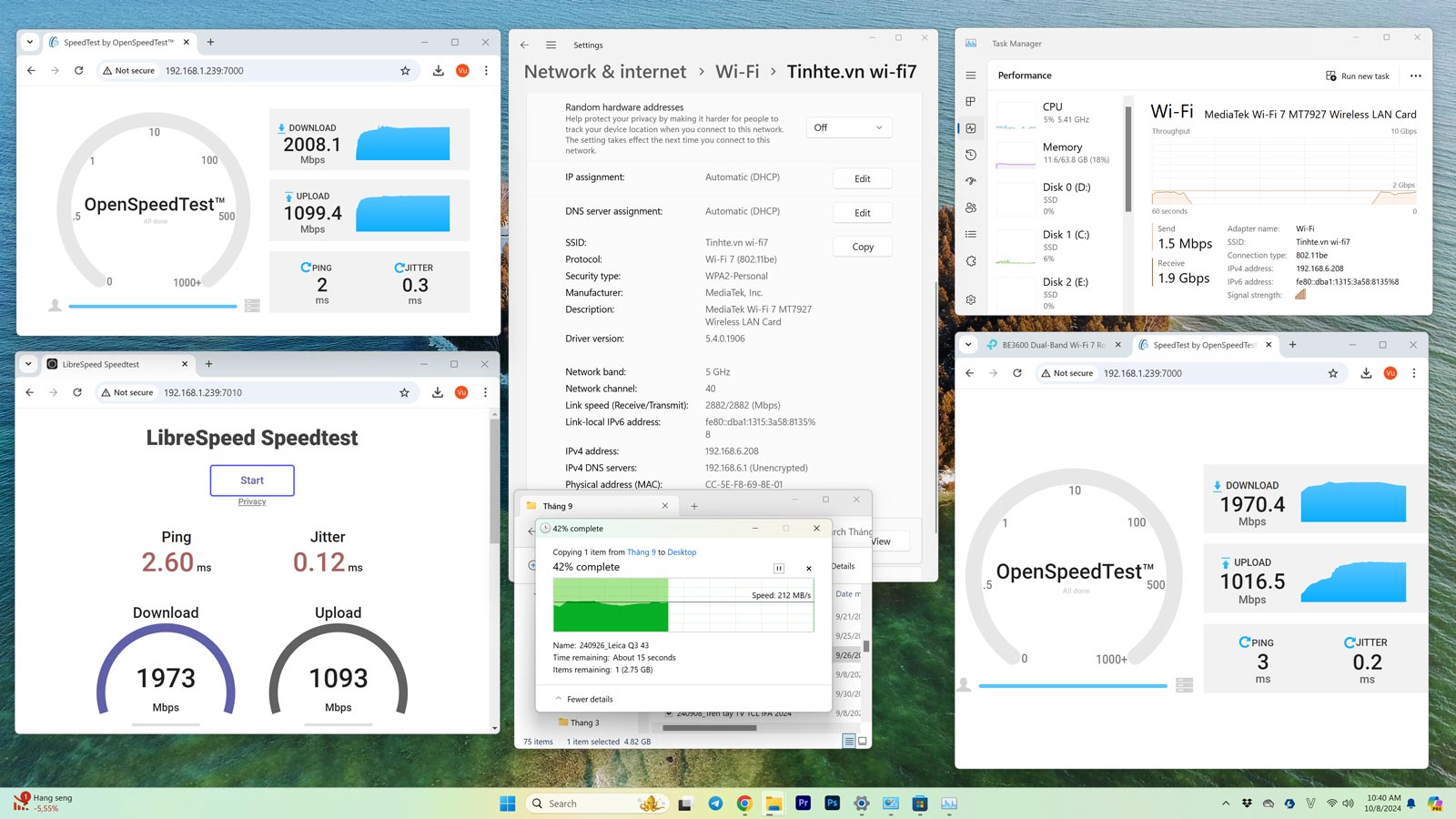Start the LibreSpeed test
The height and width of the screenshot is (819, 1456).
[x=252, y=480]
